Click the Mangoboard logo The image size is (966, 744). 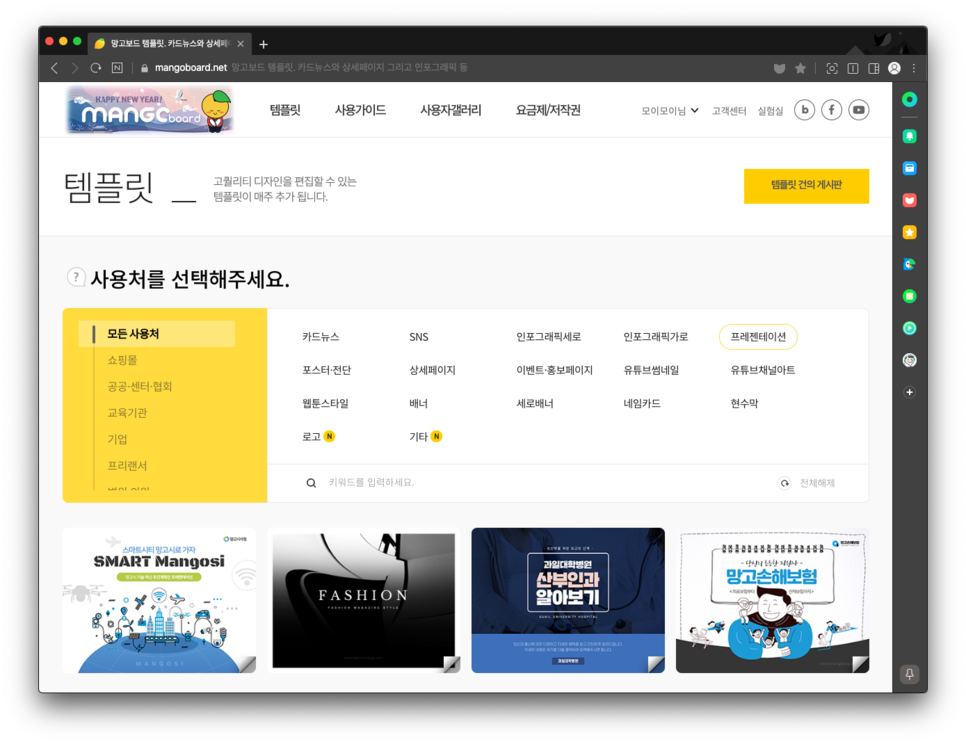[150, 110]
